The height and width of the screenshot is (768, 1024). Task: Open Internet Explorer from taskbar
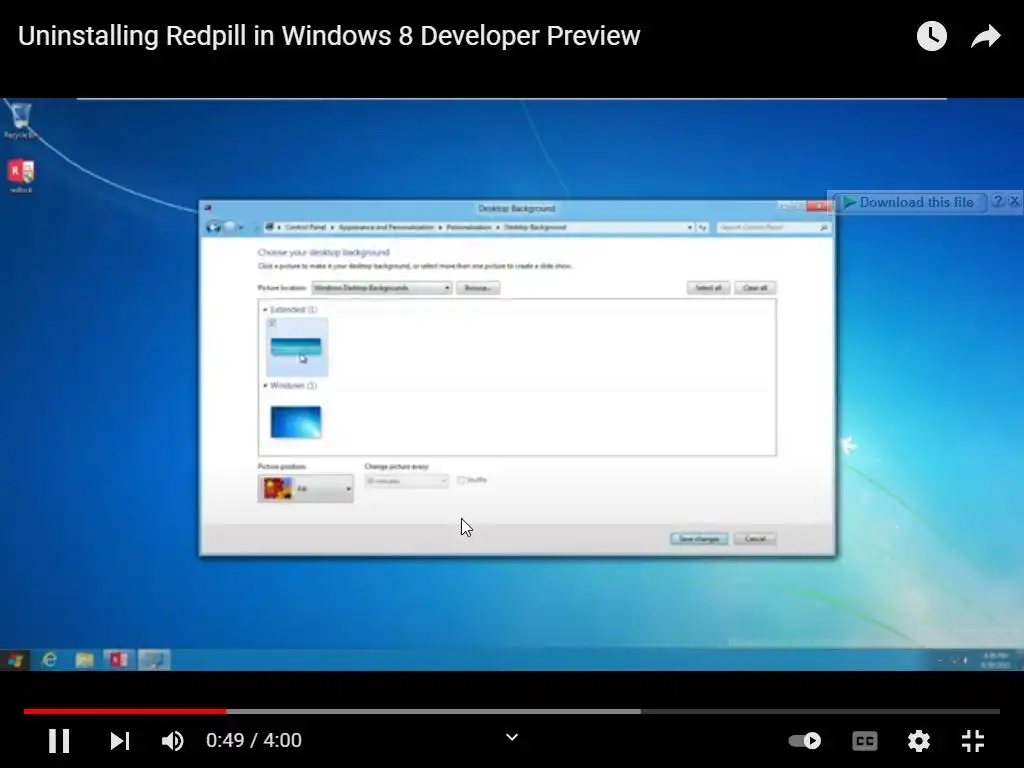(50, 660)
